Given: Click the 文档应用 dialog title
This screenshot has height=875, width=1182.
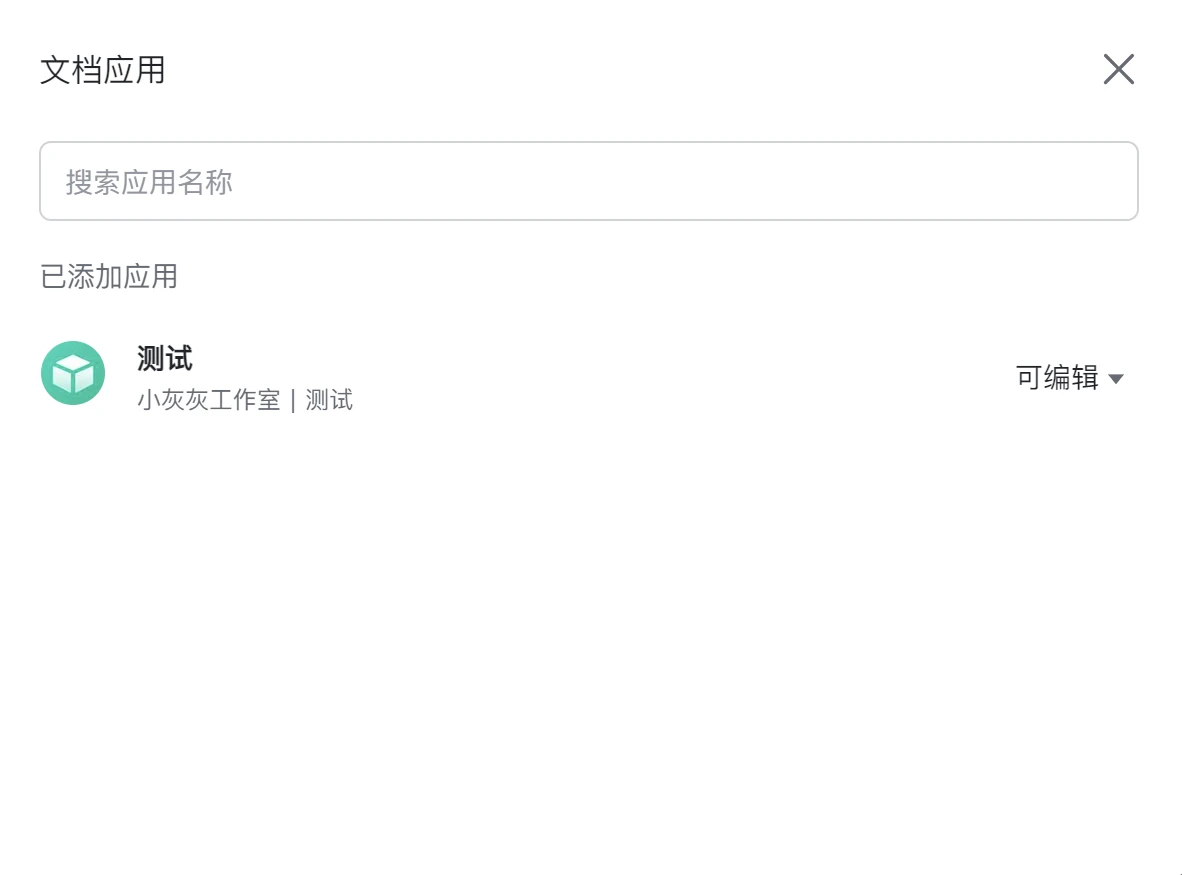Looking at the screenshot, I should [x=103, y=70].
